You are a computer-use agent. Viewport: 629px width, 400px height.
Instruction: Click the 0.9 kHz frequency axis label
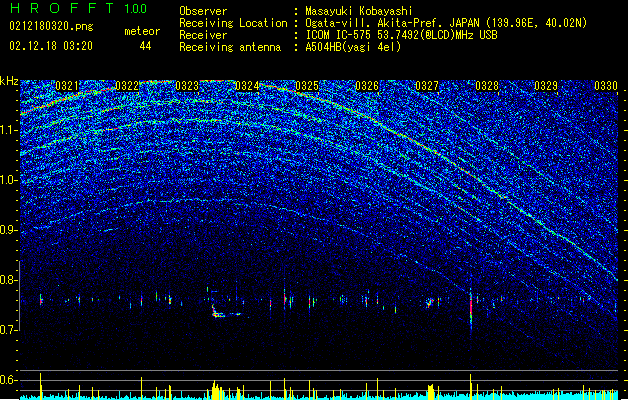(9, 230)
